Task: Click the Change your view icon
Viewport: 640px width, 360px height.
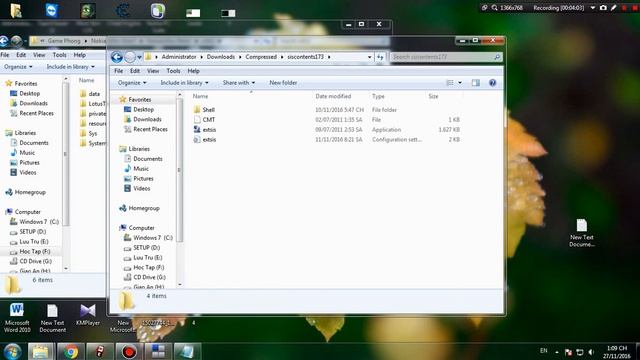Action: 450,83
